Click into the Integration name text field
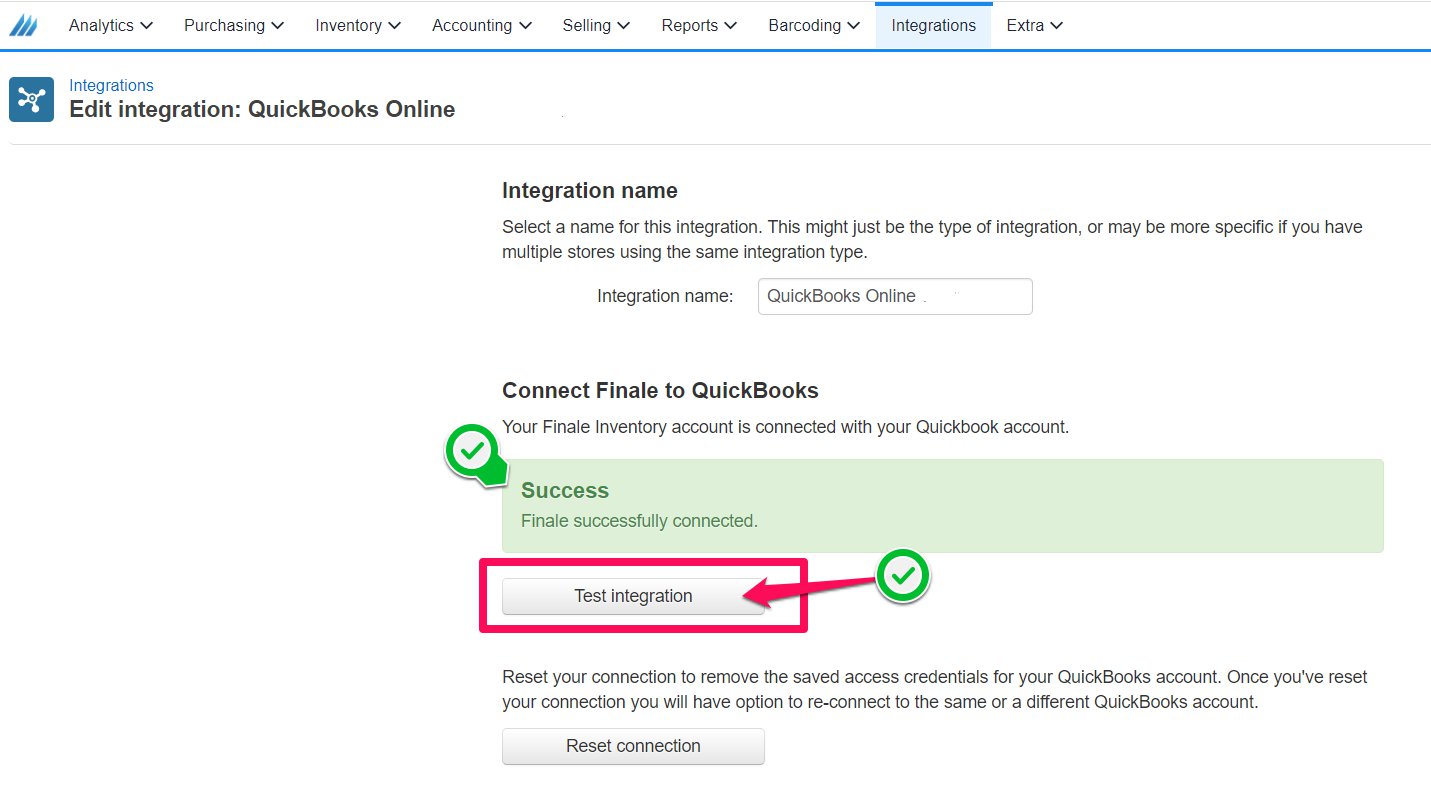Image resolution: width=1431 pixels, height=812 pixels. tap(895, 296)
